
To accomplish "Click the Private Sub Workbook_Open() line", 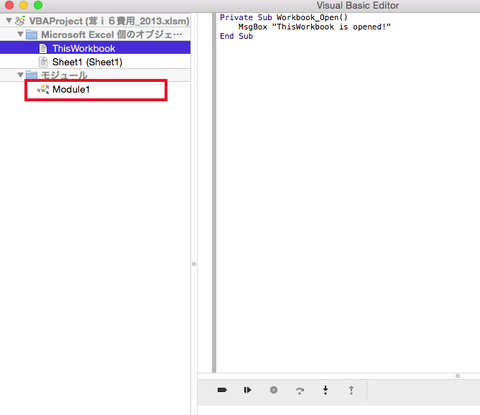I will coord(284,17).
